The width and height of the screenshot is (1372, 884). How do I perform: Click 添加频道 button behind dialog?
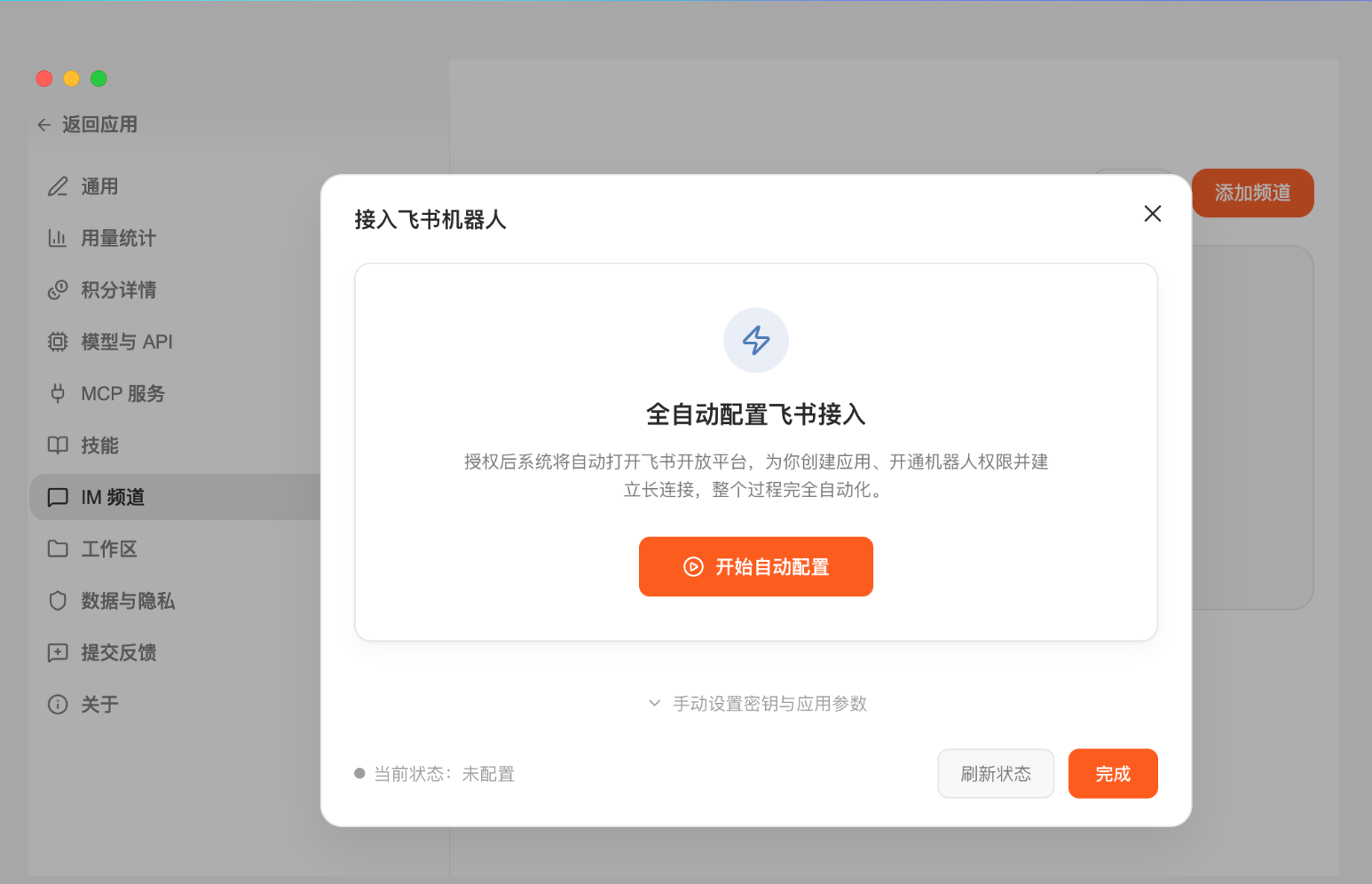[x=1252, y=193]
